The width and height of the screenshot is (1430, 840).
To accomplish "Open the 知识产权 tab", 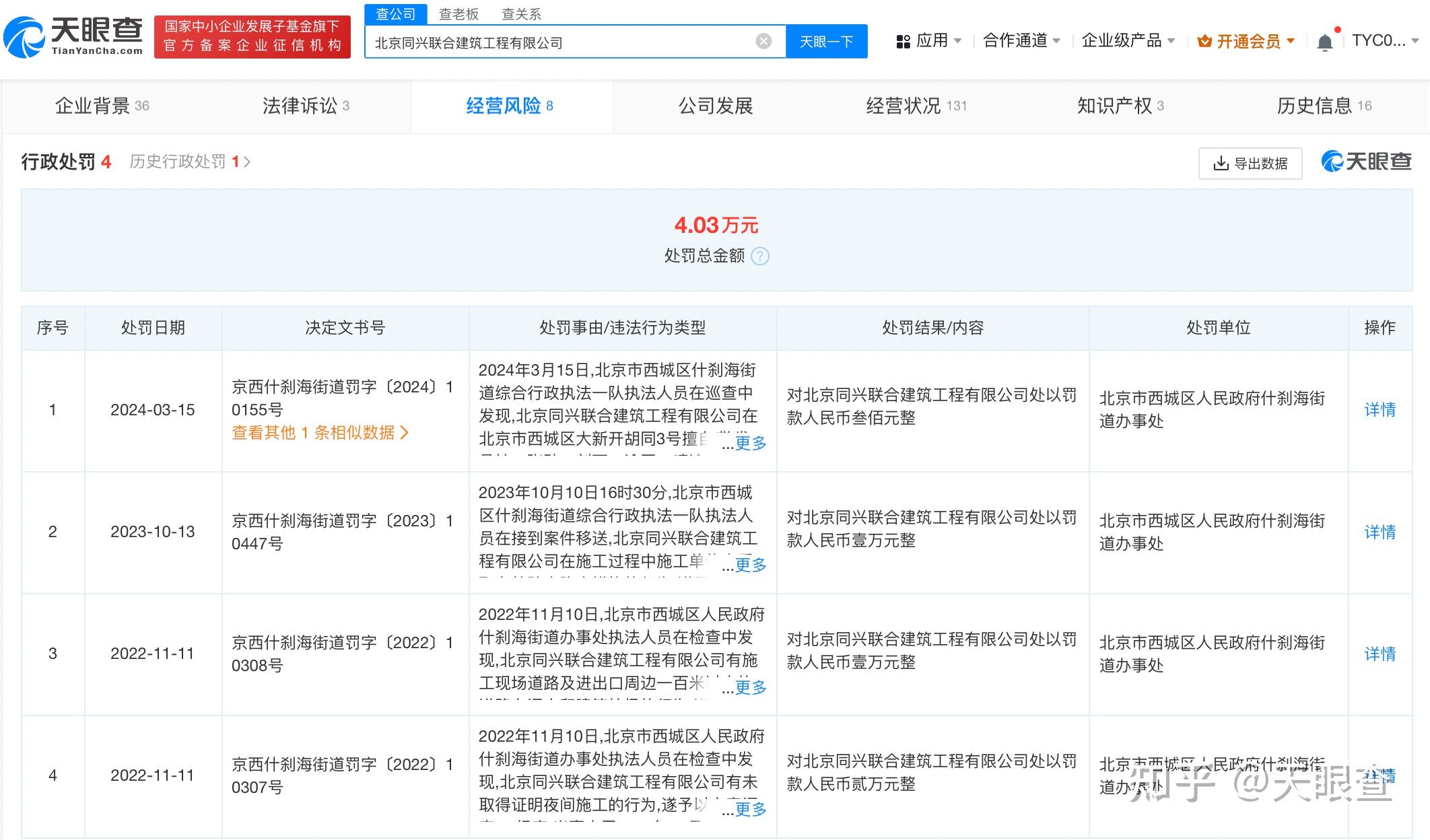I will coord(1120,106).
